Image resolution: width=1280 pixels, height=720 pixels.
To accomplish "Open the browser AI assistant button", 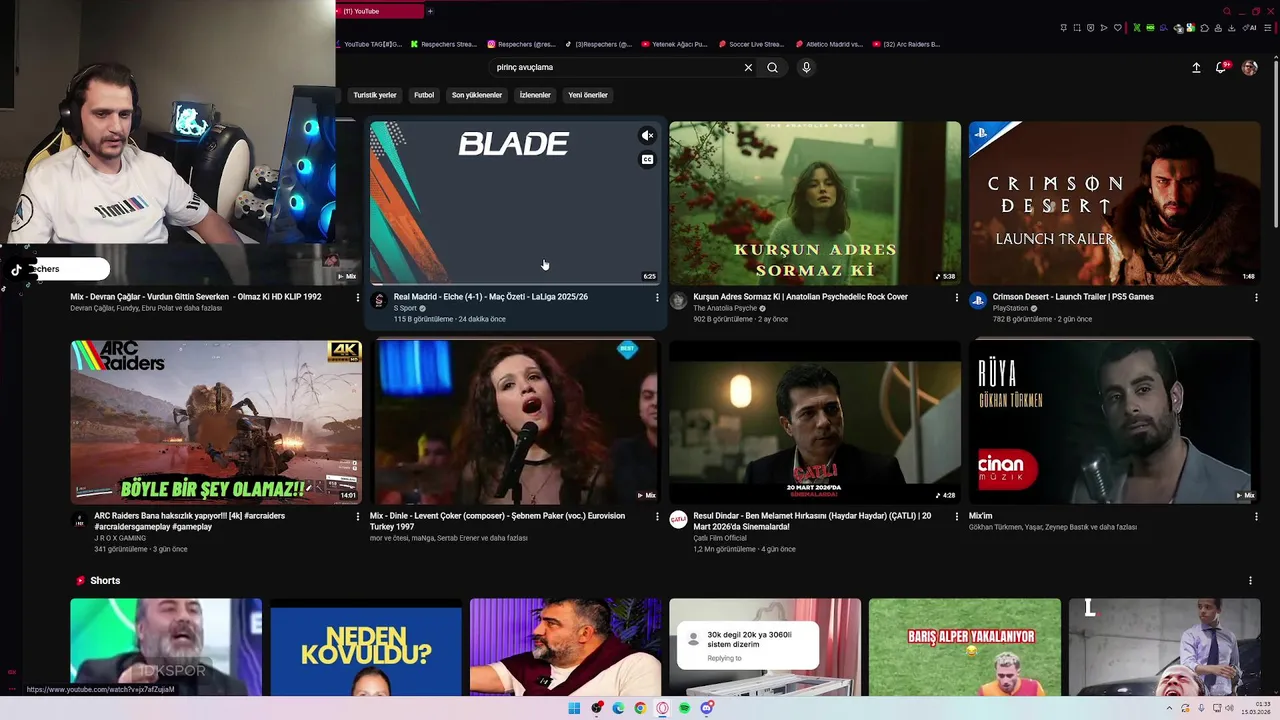I will coord(1248,28).
